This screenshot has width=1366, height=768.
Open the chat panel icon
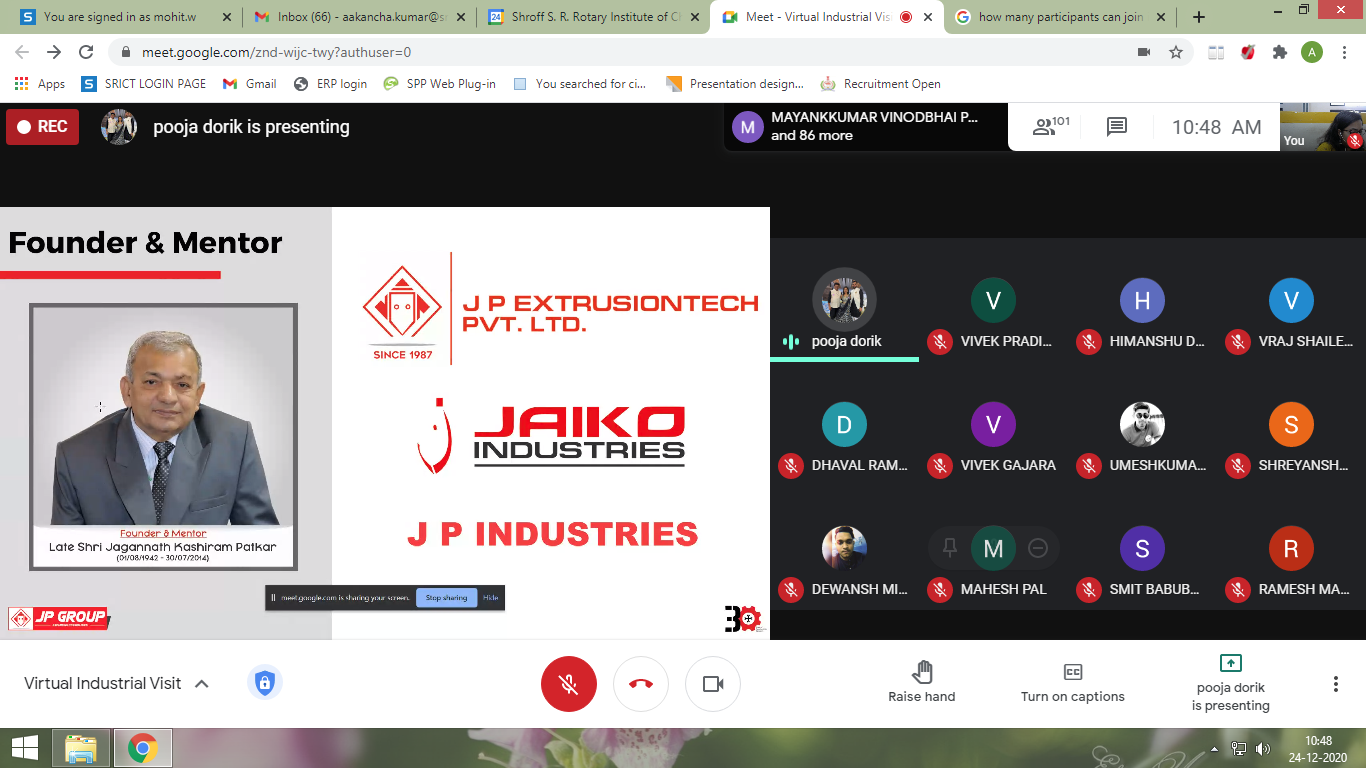point(1117,127)
